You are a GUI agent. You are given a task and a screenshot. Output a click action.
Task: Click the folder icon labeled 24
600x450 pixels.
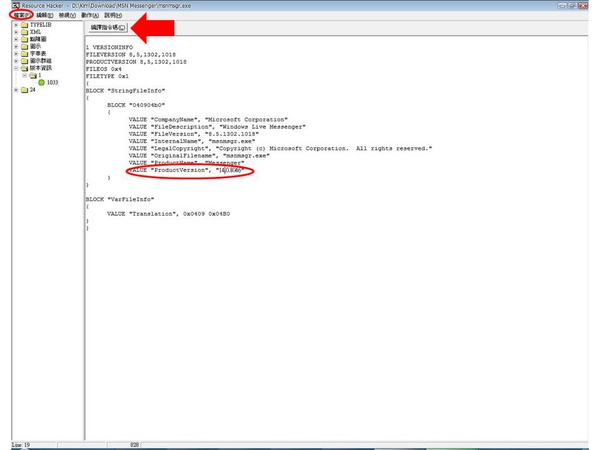[x=24, y=90]
